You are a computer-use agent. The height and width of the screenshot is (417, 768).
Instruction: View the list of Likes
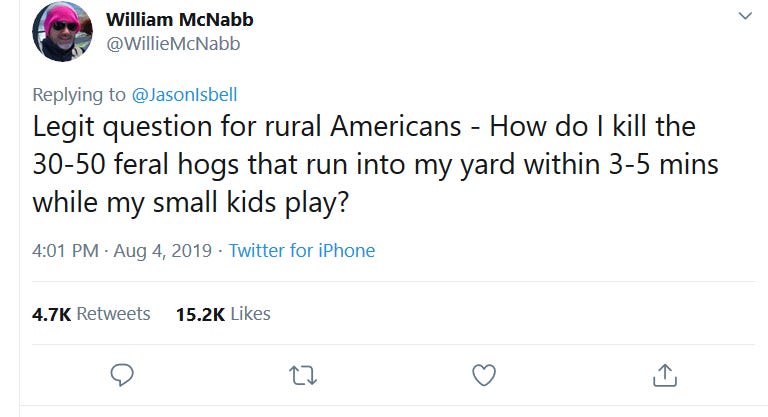tap(250, 313)
